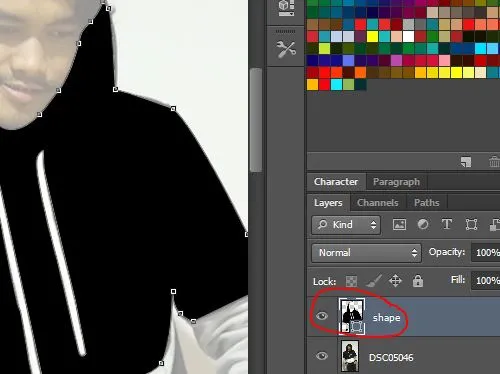Select the DSC05046 layer thumbnail
This screenshot has height=374, width=500.
pos(350,356)
